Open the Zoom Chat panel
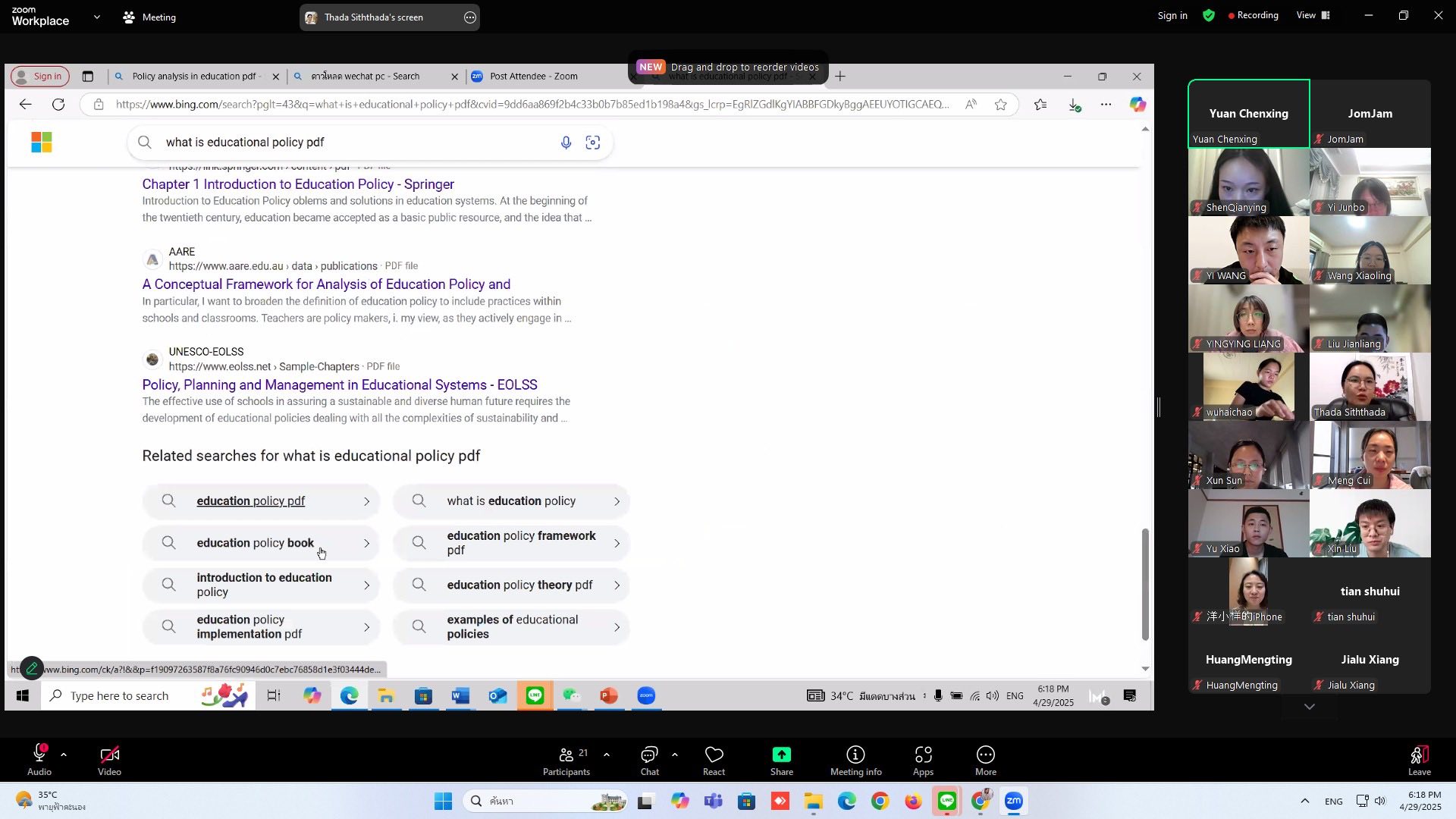This screenshot has width=1456, height=819. tap(650, 760)
